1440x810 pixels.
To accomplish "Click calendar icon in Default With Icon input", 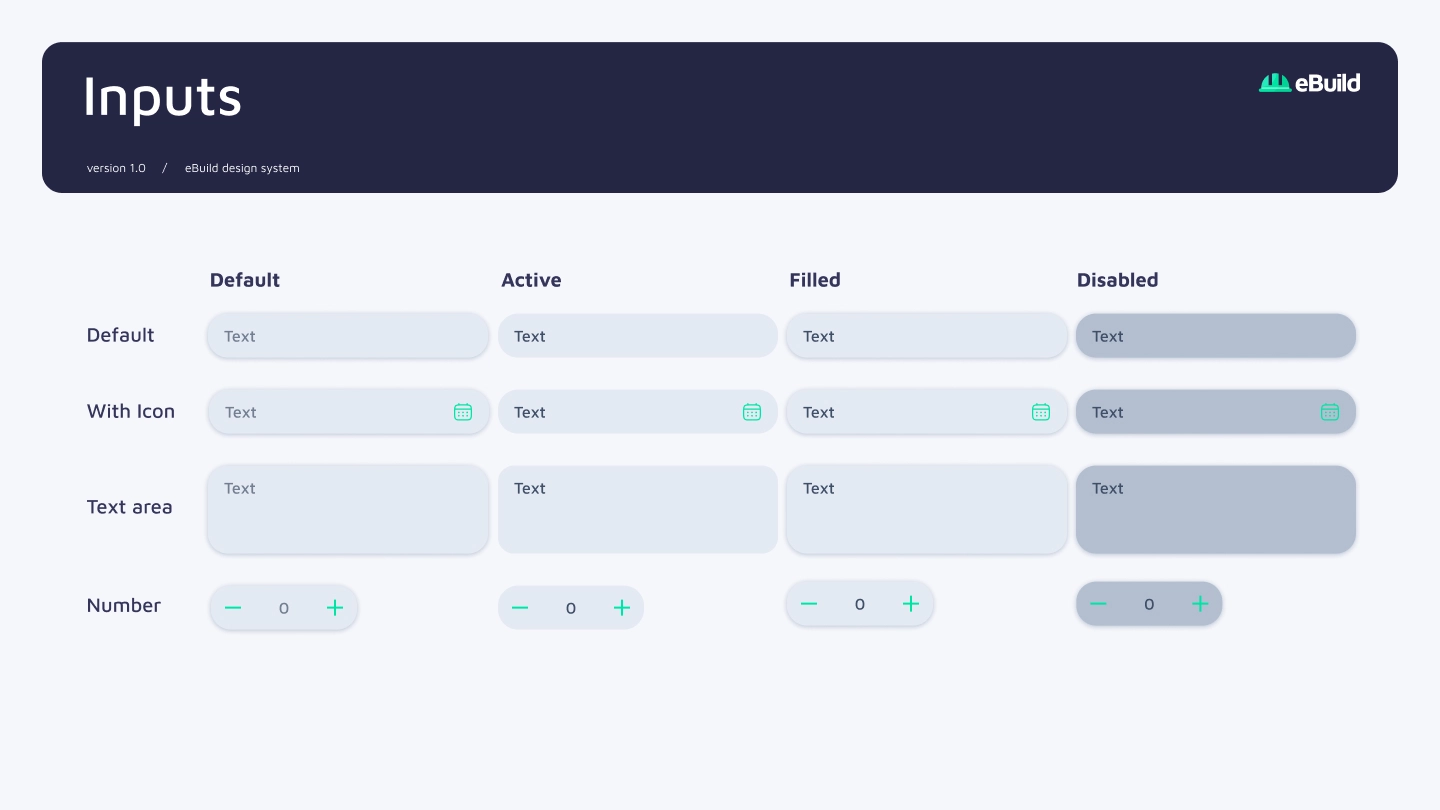I will (463, 412).
